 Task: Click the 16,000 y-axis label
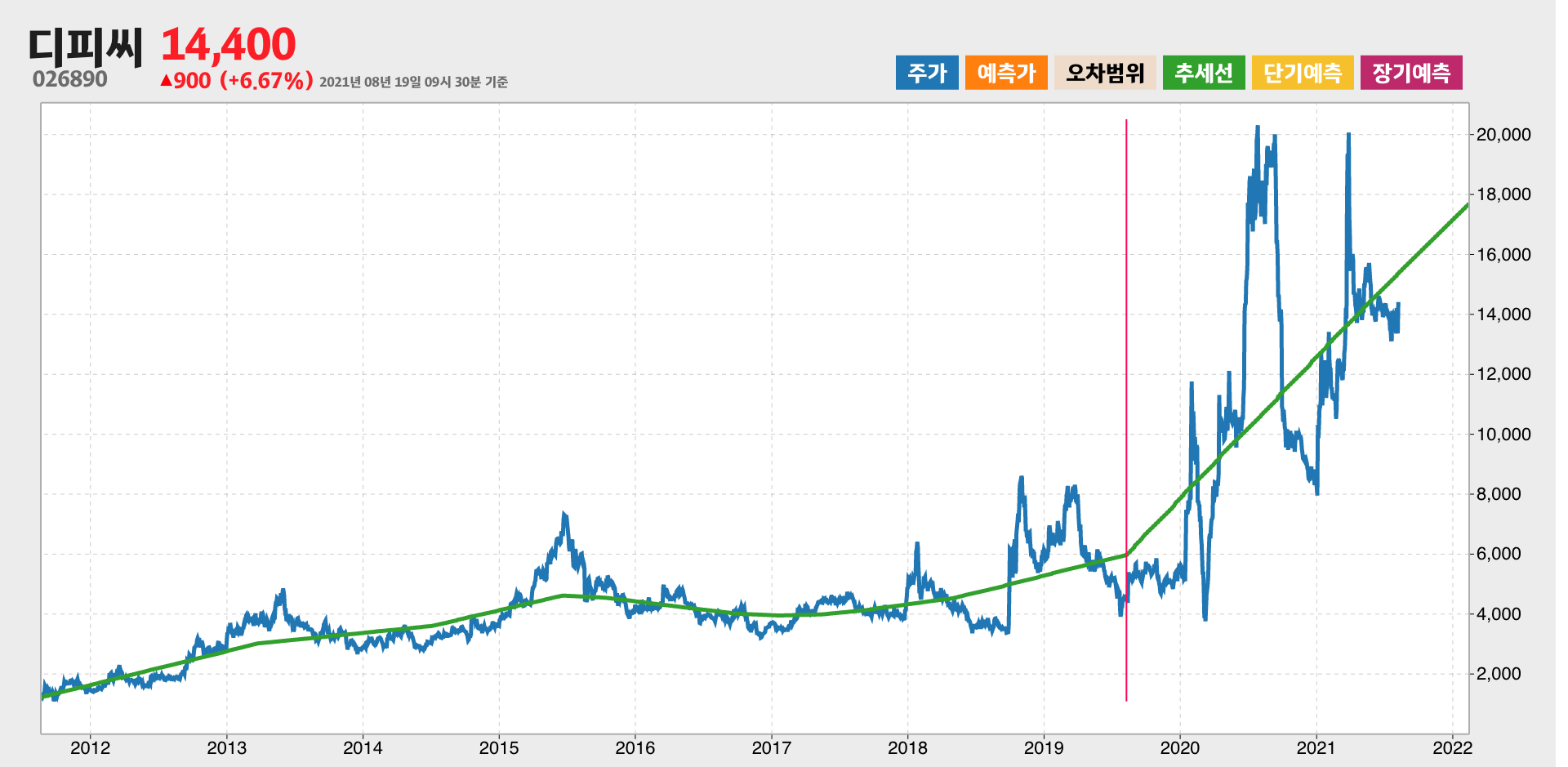coord(1503,254)
